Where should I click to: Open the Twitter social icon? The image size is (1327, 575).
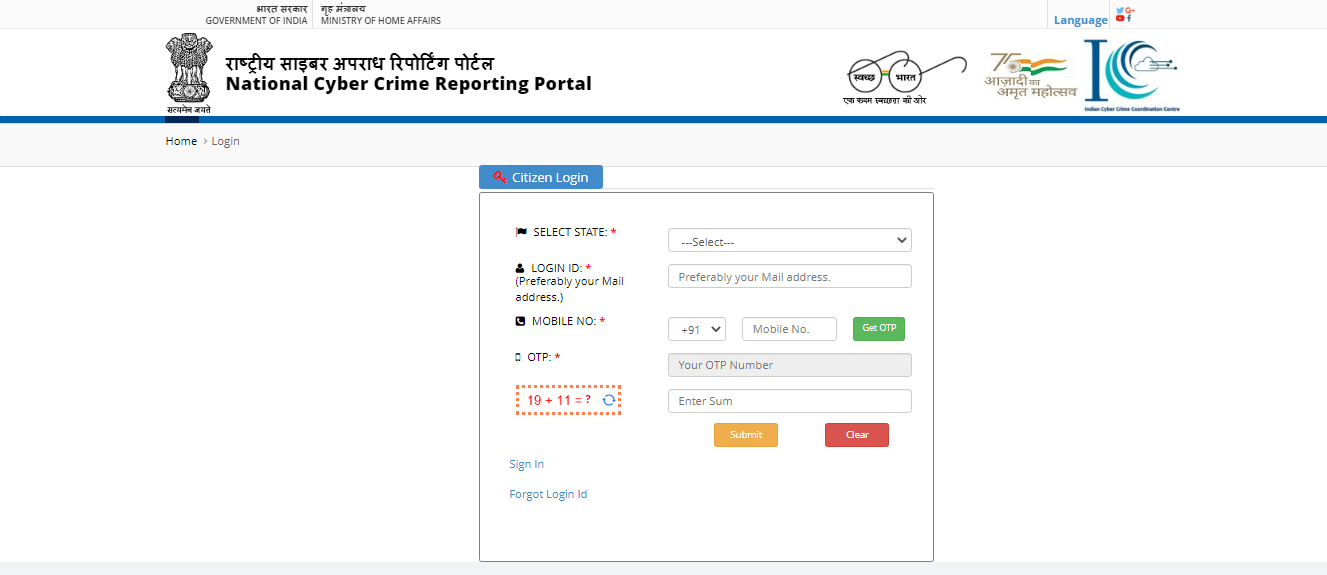[1120, 10]
